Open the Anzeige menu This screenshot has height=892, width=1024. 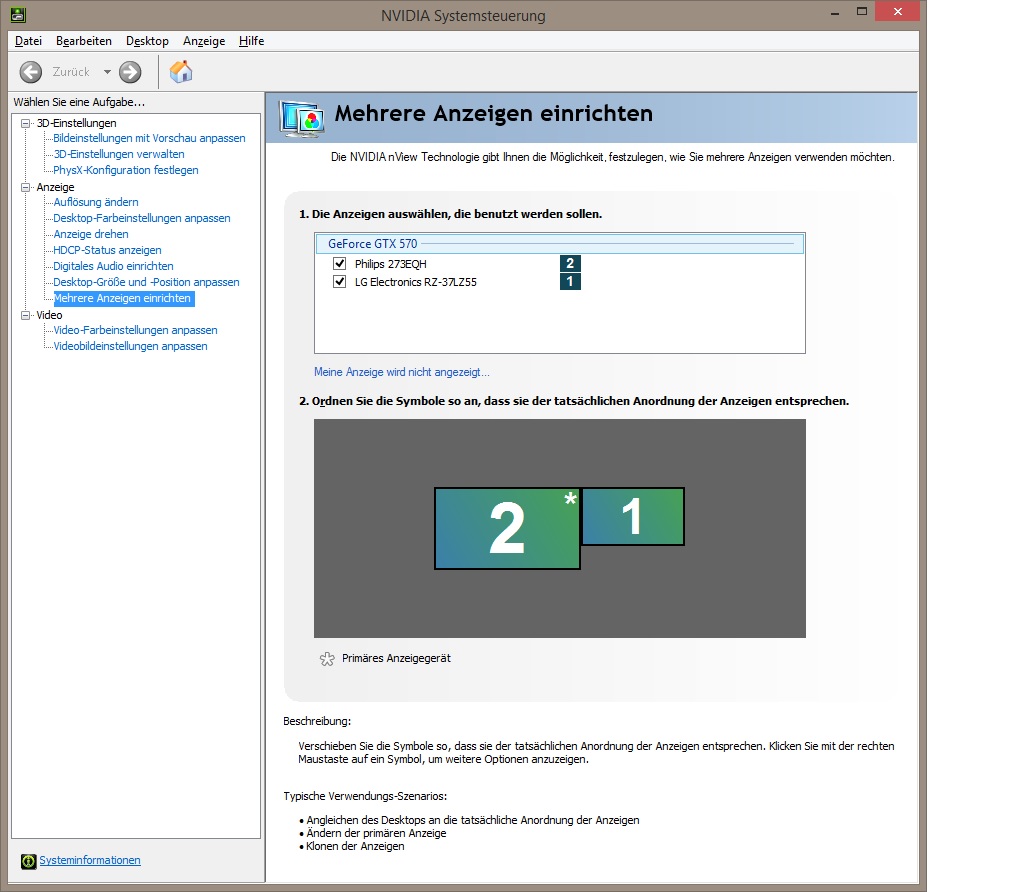204,40
